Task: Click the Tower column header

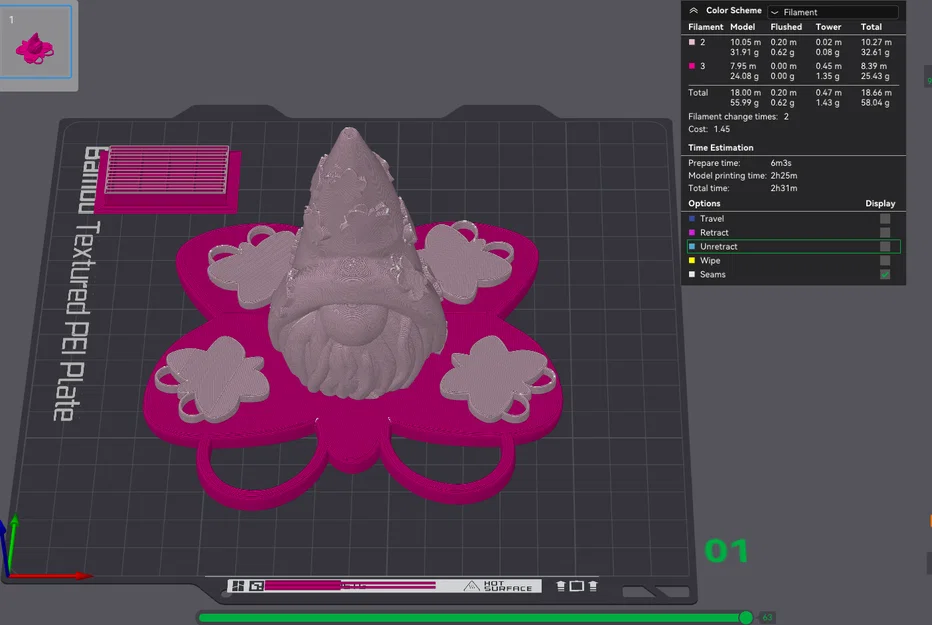Action: coord(828,27)
